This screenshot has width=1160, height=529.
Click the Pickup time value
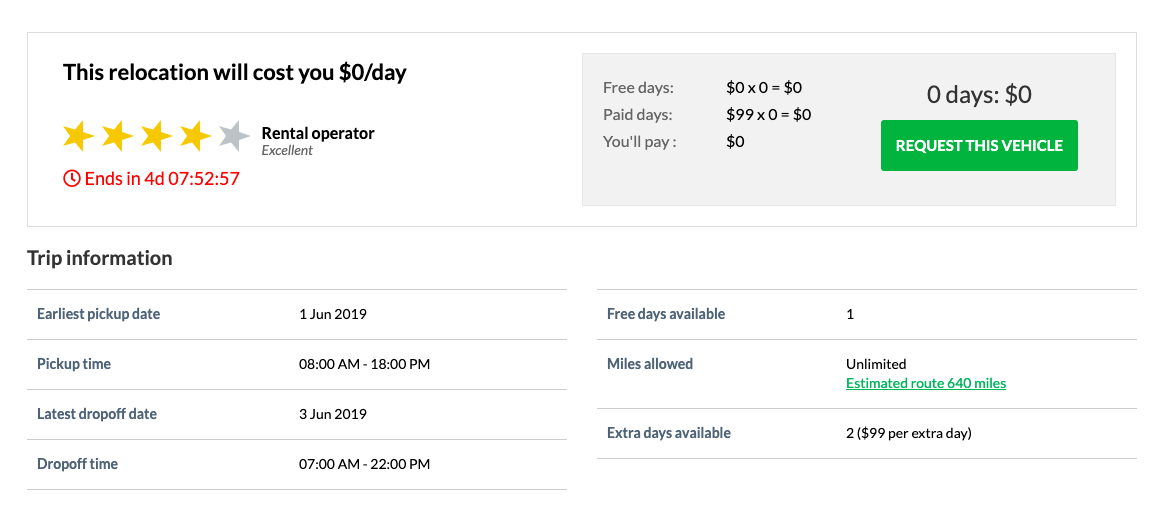(364, 364)
